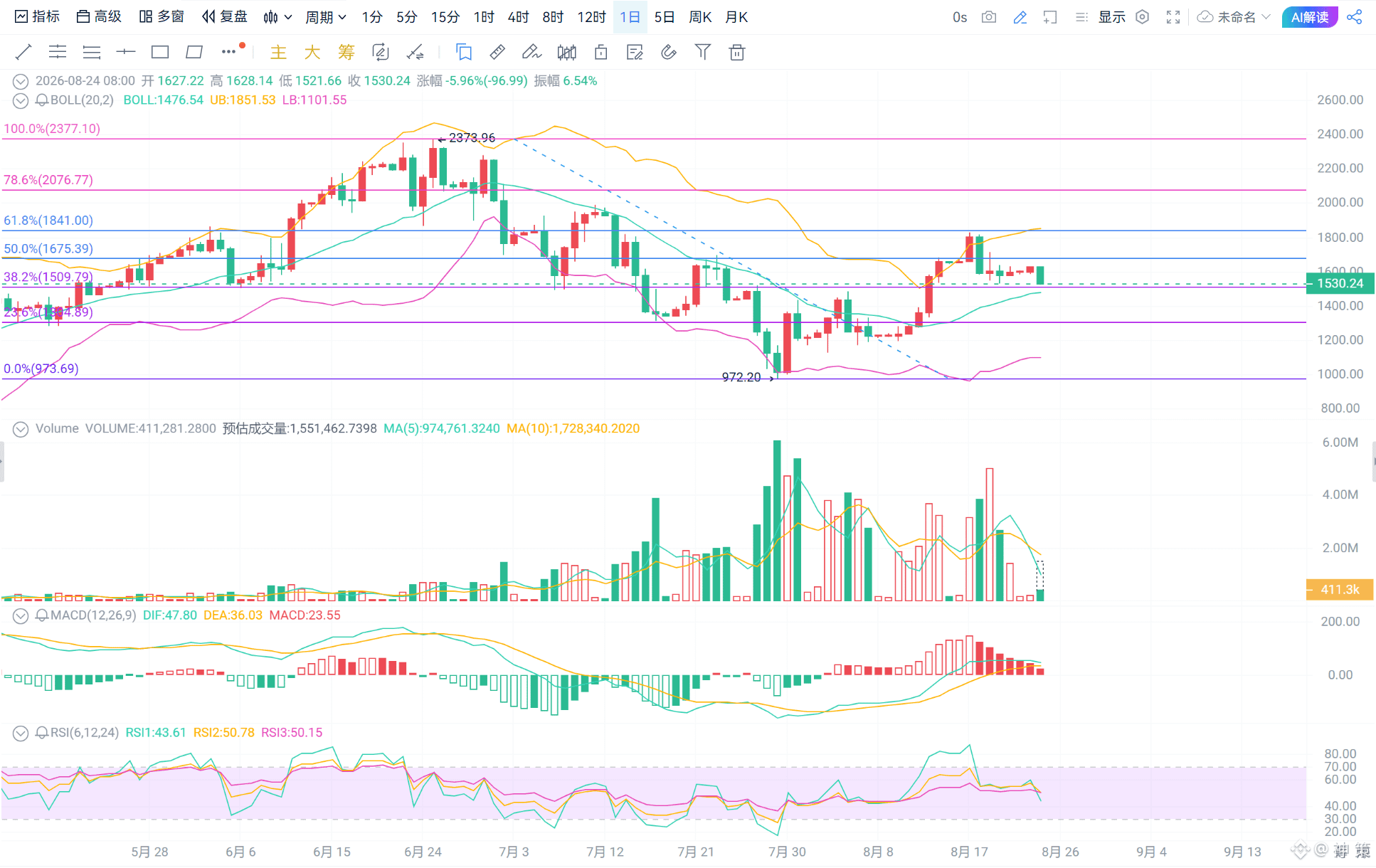Switch to the 1日 daily timeframe
Screen dimensions: 1376x868
coord(630,17)
